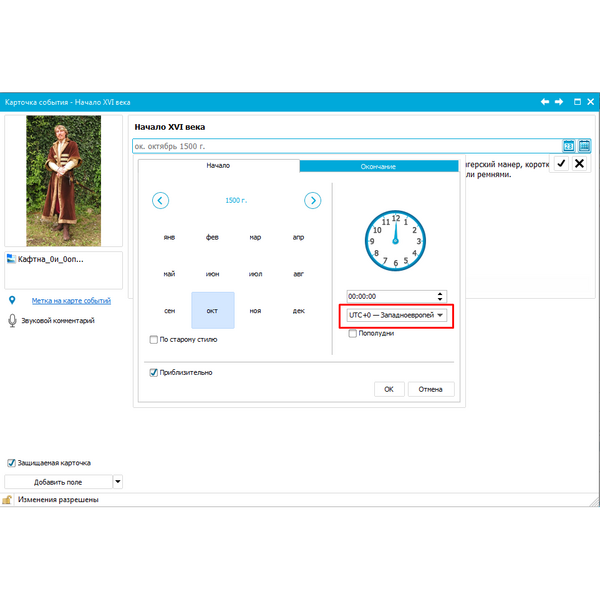Select the month янв
Image resolution: width=600 pixels, height=600 pixels.
coord(170,237)
